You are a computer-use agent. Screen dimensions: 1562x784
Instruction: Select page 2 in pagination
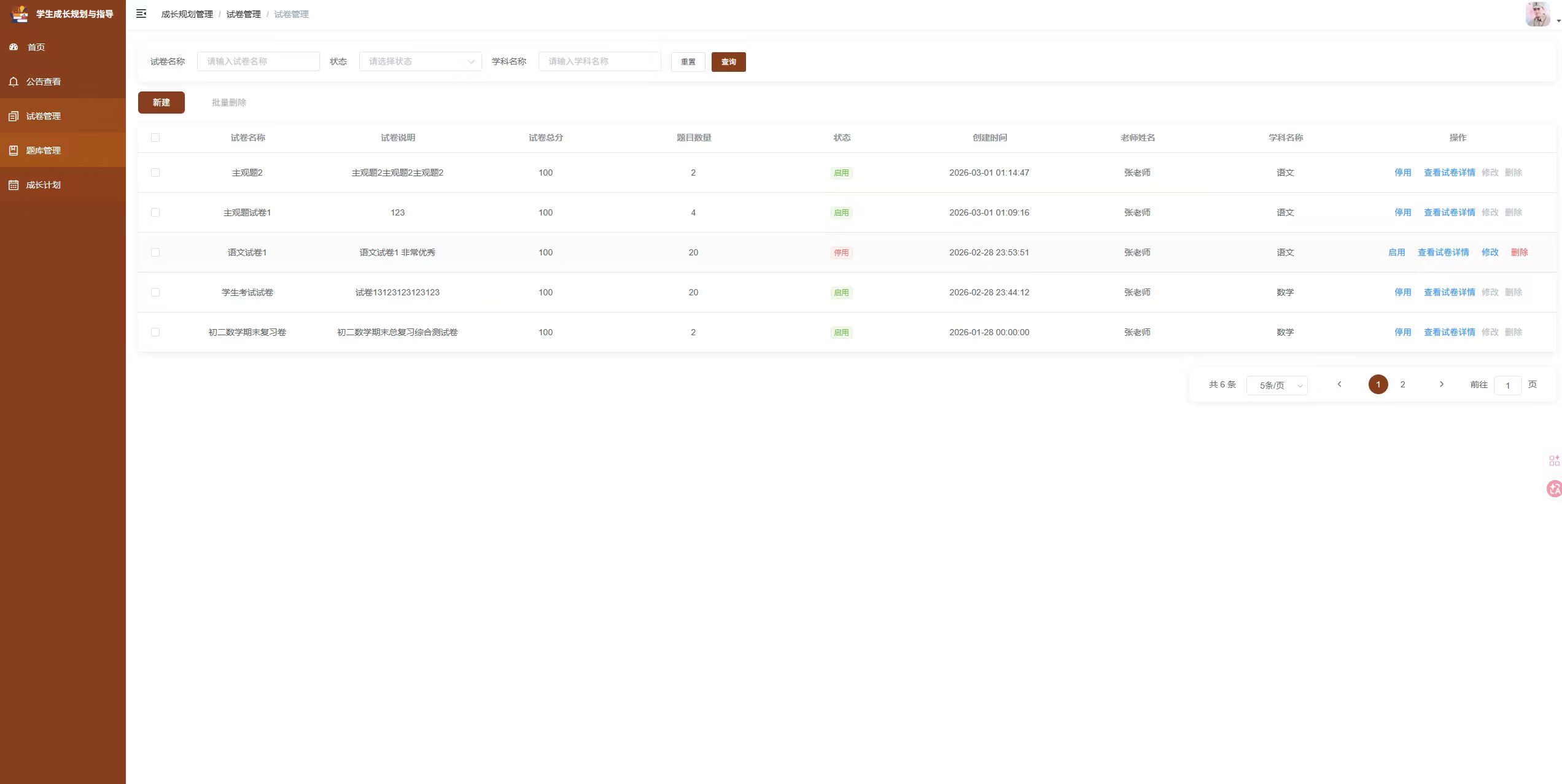[x=1402, y=384]
